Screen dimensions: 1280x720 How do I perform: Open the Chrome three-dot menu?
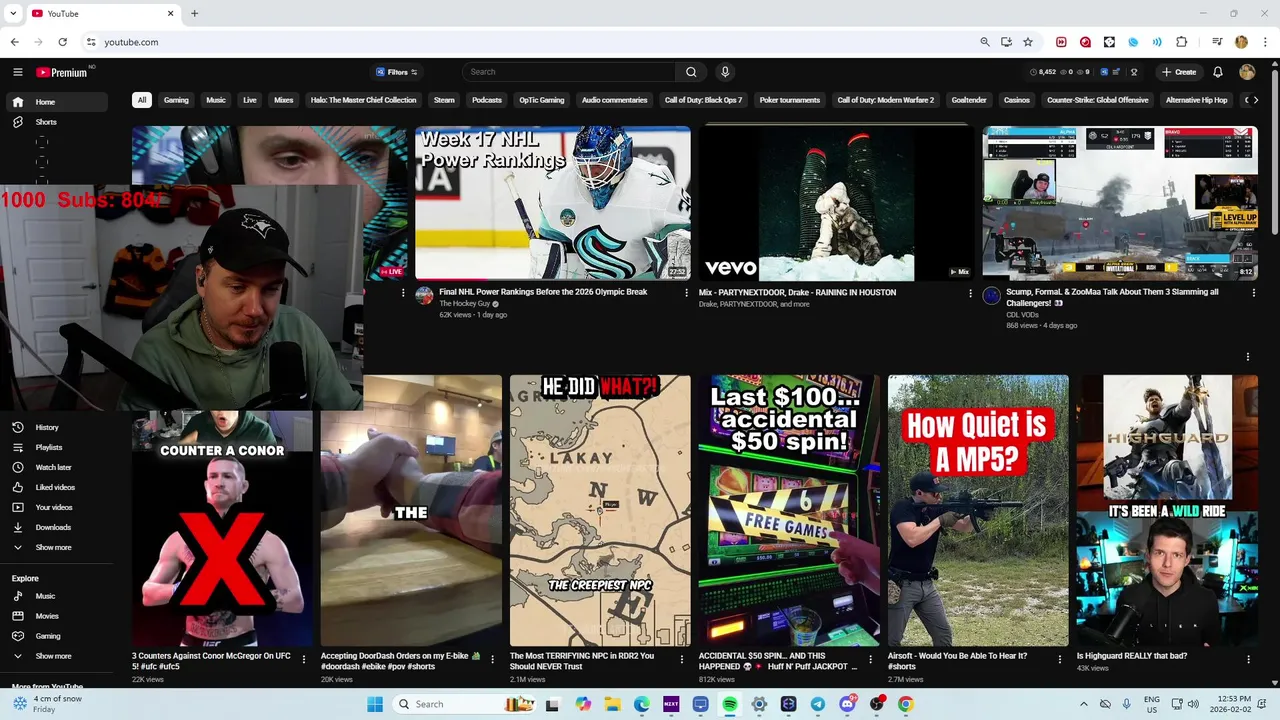(x=1264, y=42)
